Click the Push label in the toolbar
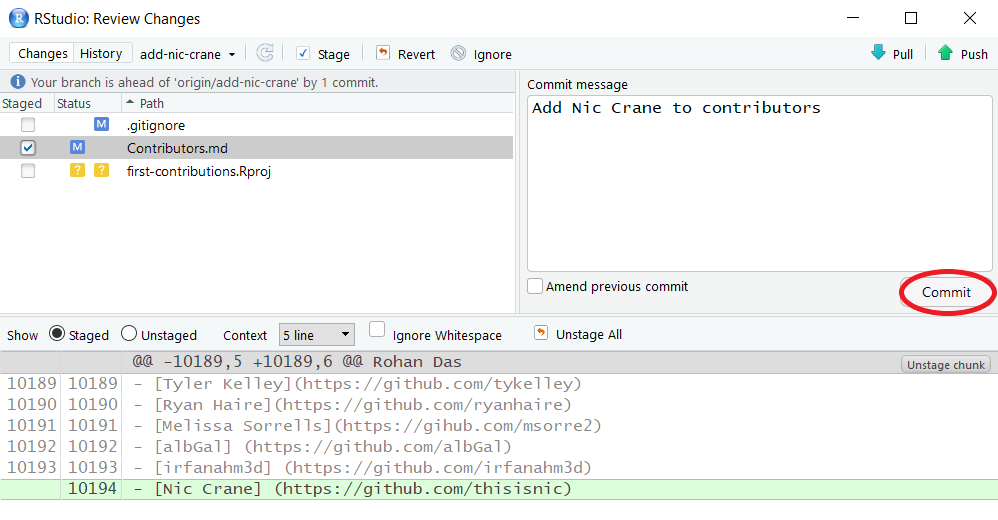This screenshot has width=998, height=520. click(x=974, y=55)
